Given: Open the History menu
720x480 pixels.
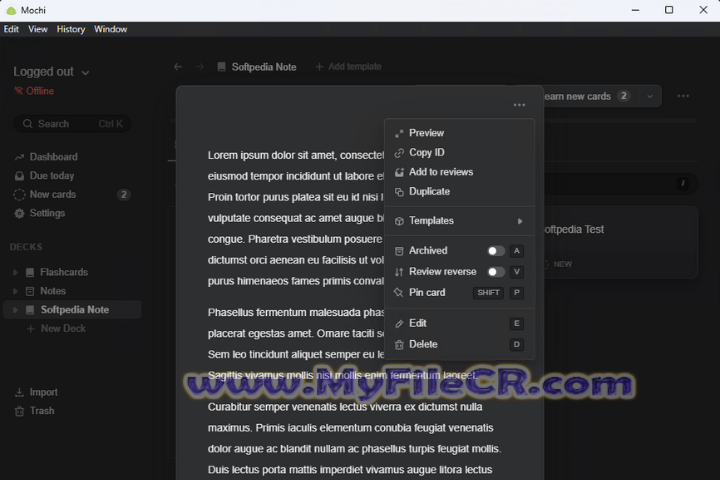Looking at the screenshot, I should click(71, 29).
